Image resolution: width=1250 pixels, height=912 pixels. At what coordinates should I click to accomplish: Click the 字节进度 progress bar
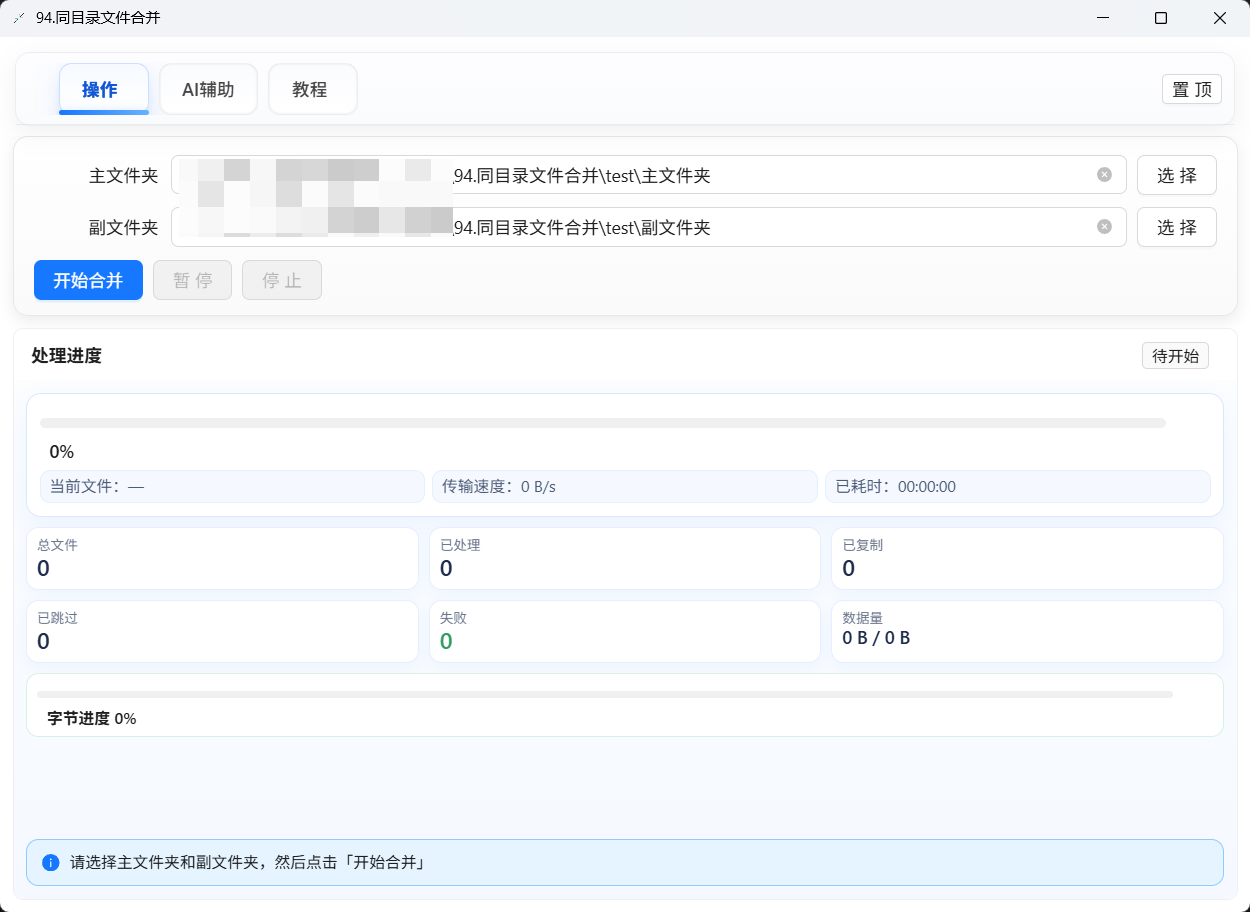(604, 694)
